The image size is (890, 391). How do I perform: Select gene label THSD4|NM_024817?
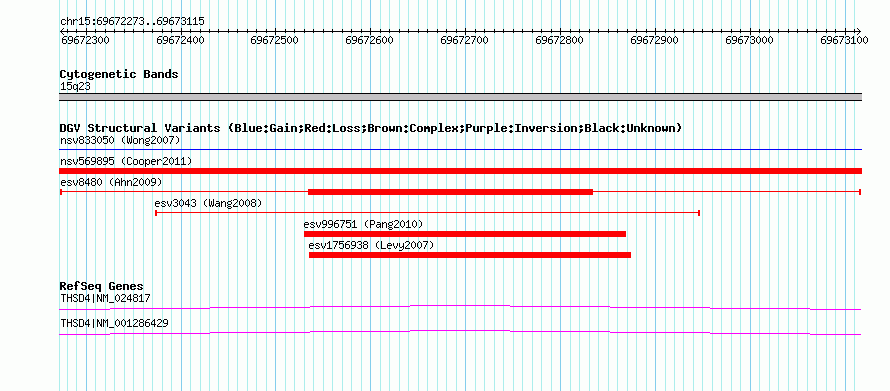(x=105, y=298)
